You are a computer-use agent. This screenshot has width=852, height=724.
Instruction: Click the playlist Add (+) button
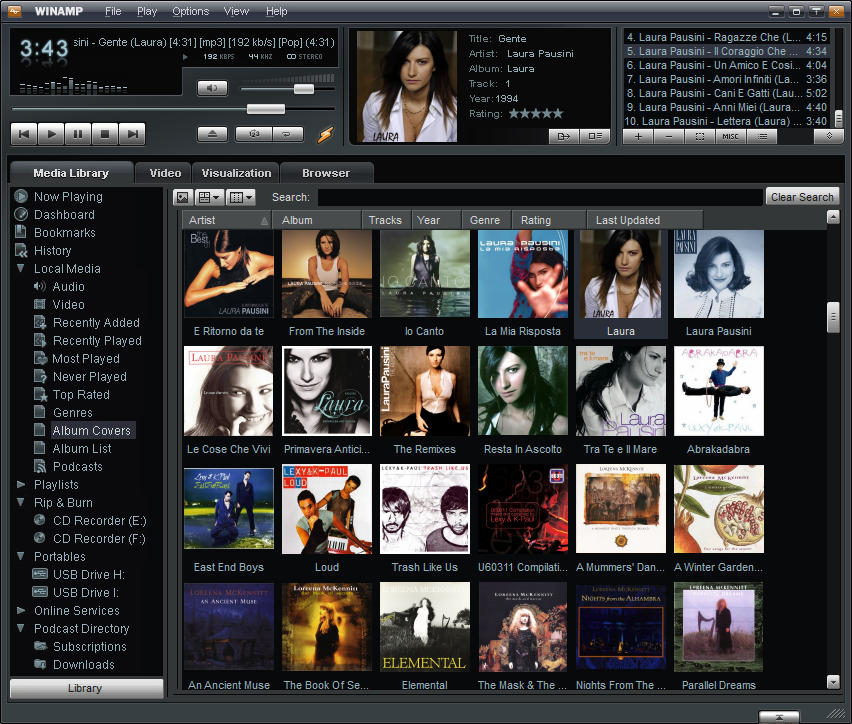tap(638, 136)
